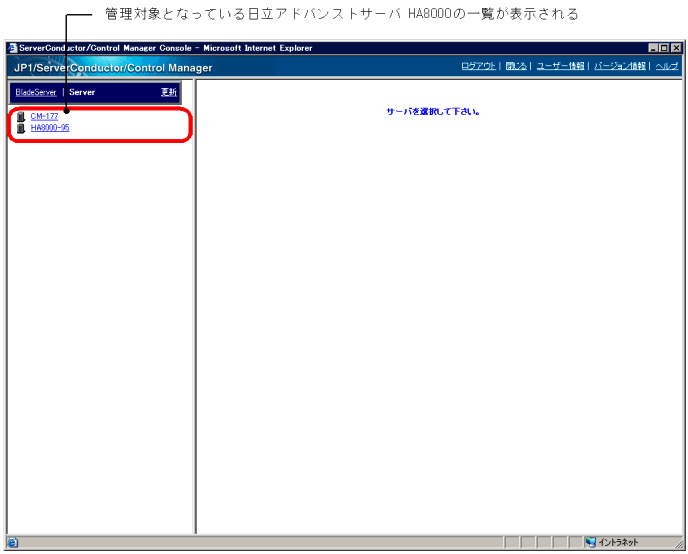Maximize the Internet Explorer window
Screen dimensions: 688x554
tap(664, 48)
